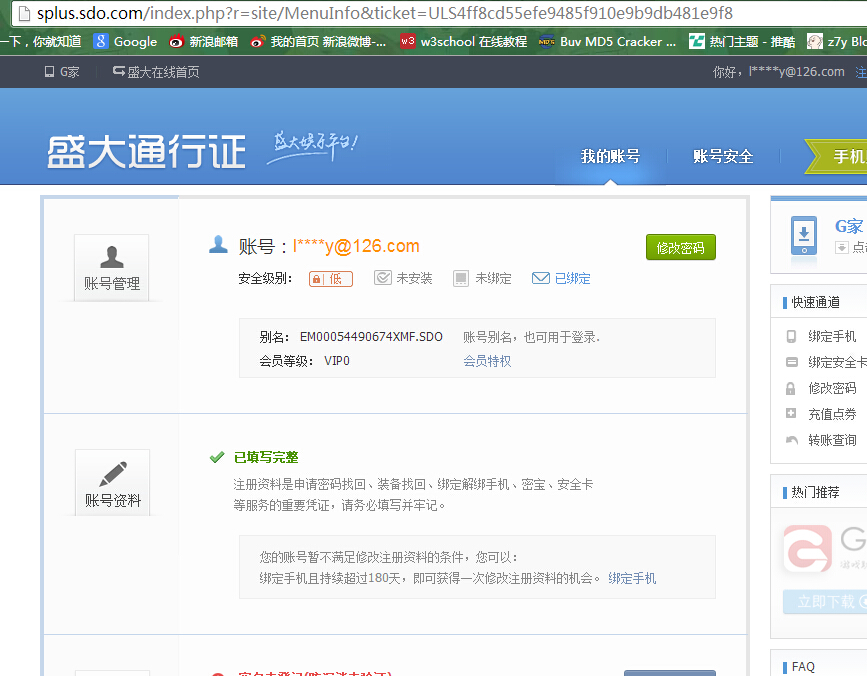
Task: Open the Buv MD5 Cracker bookmark
Action: 607,41
